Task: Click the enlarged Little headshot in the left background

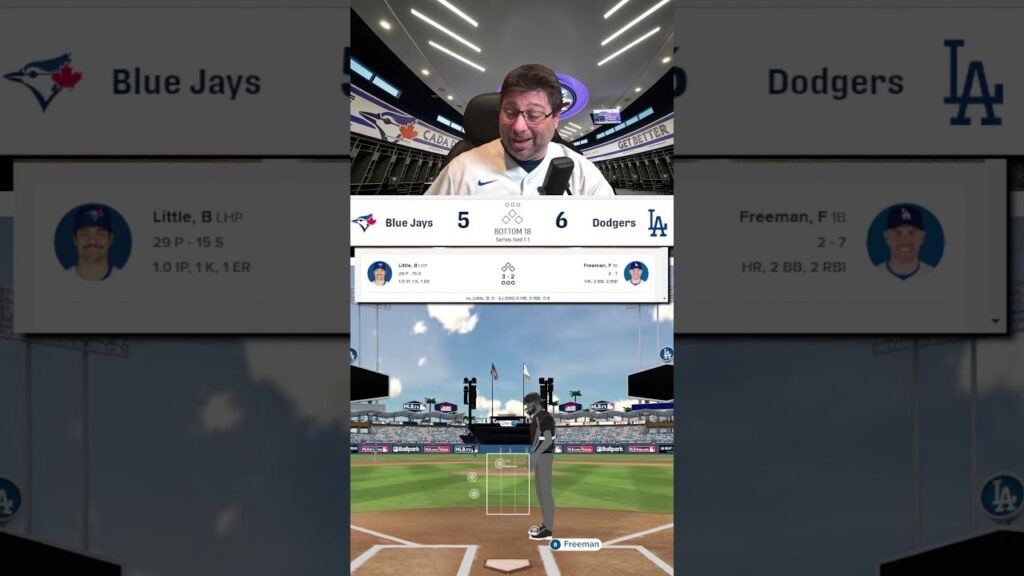Action: [x=93, y=242]
